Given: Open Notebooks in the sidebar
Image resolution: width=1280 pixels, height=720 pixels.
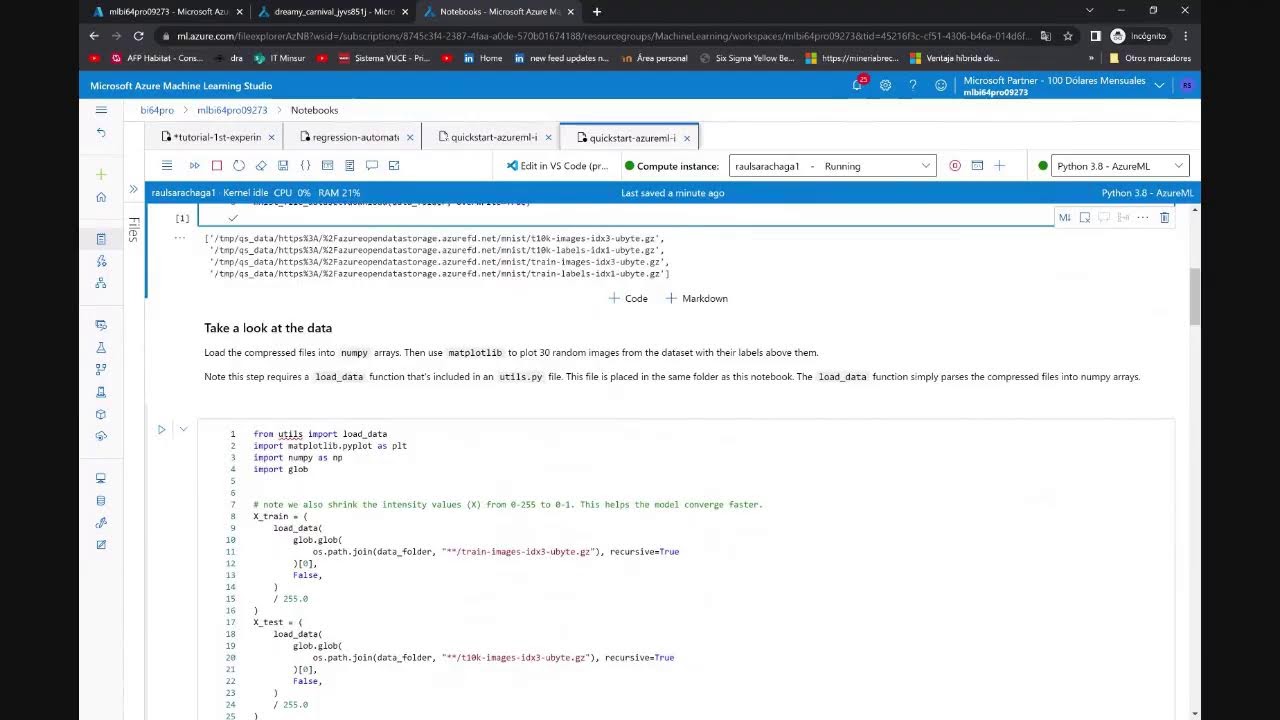Looking at the screenshot, I should [101, 238].
